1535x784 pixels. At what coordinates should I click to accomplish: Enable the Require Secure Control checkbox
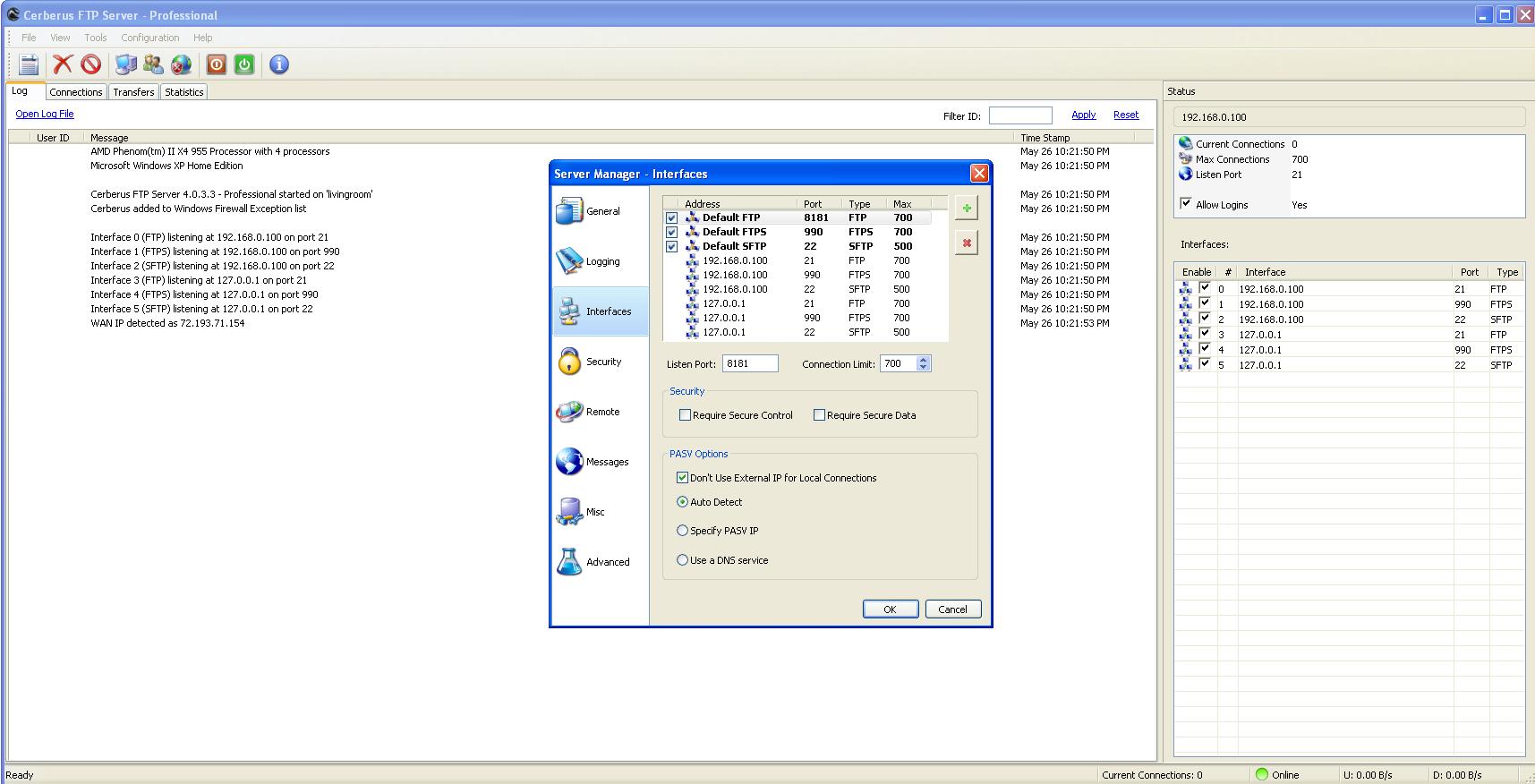(686, 415)
